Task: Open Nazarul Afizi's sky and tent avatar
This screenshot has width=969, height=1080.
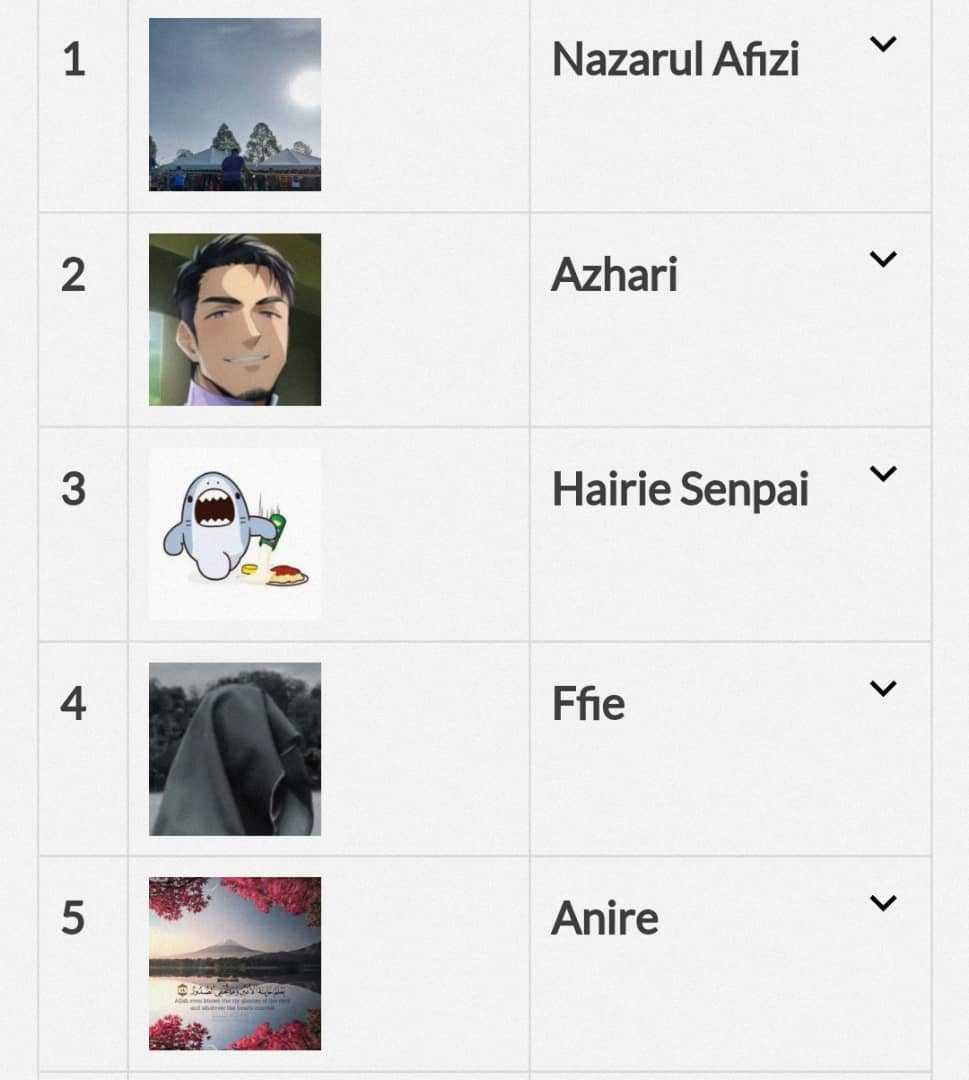Action: (235, 105)
